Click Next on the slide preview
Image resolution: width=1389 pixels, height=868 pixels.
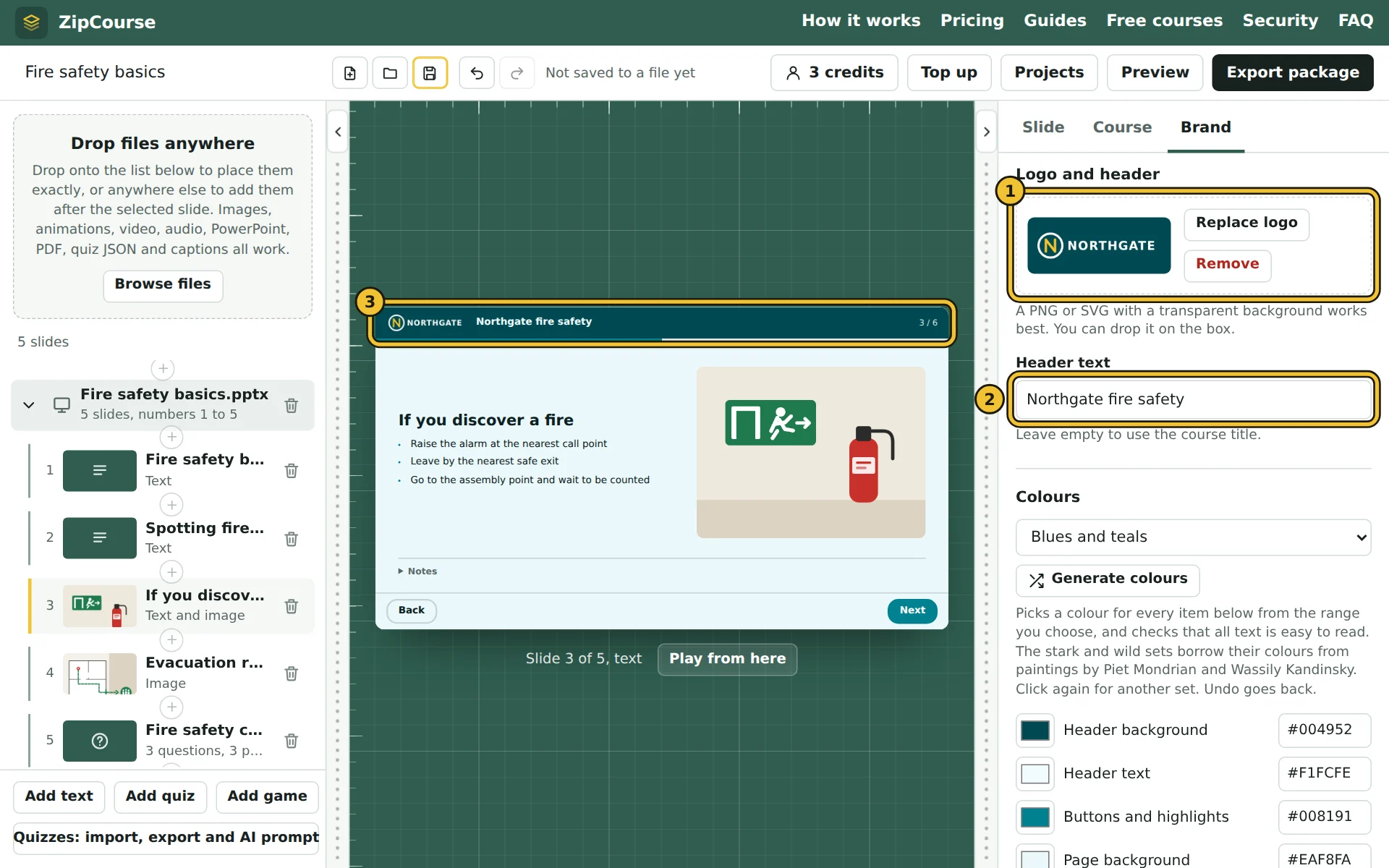912,611
